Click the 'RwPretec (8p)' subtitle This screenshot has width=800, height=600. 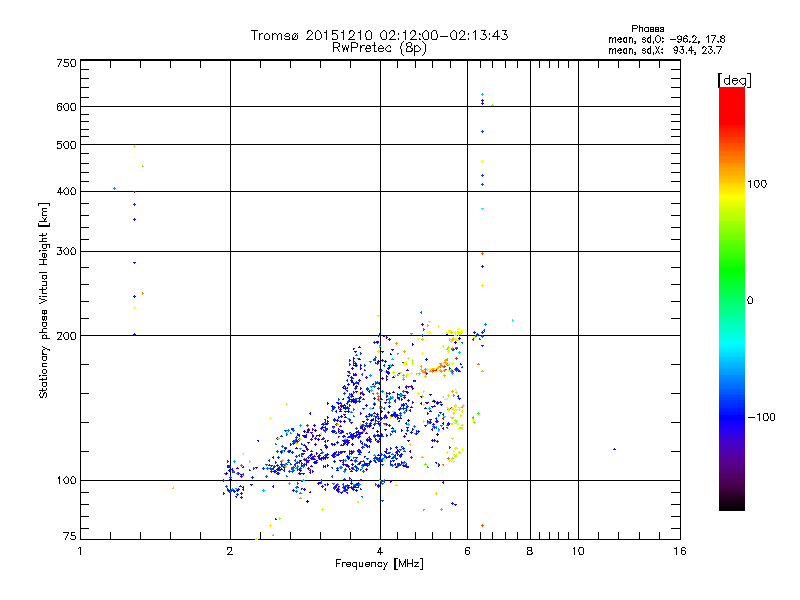point(379,48)
